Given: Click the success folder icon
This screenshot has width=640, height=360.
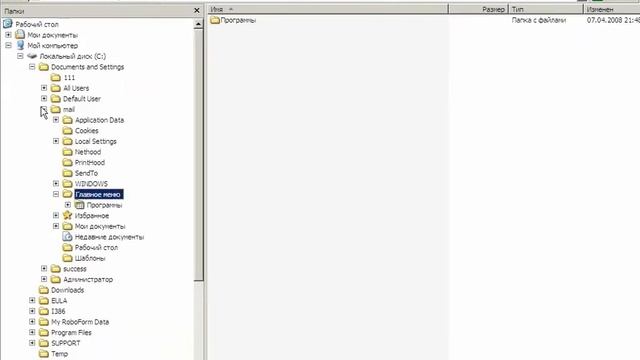Looking at the screenshot, I should point(56,269).
